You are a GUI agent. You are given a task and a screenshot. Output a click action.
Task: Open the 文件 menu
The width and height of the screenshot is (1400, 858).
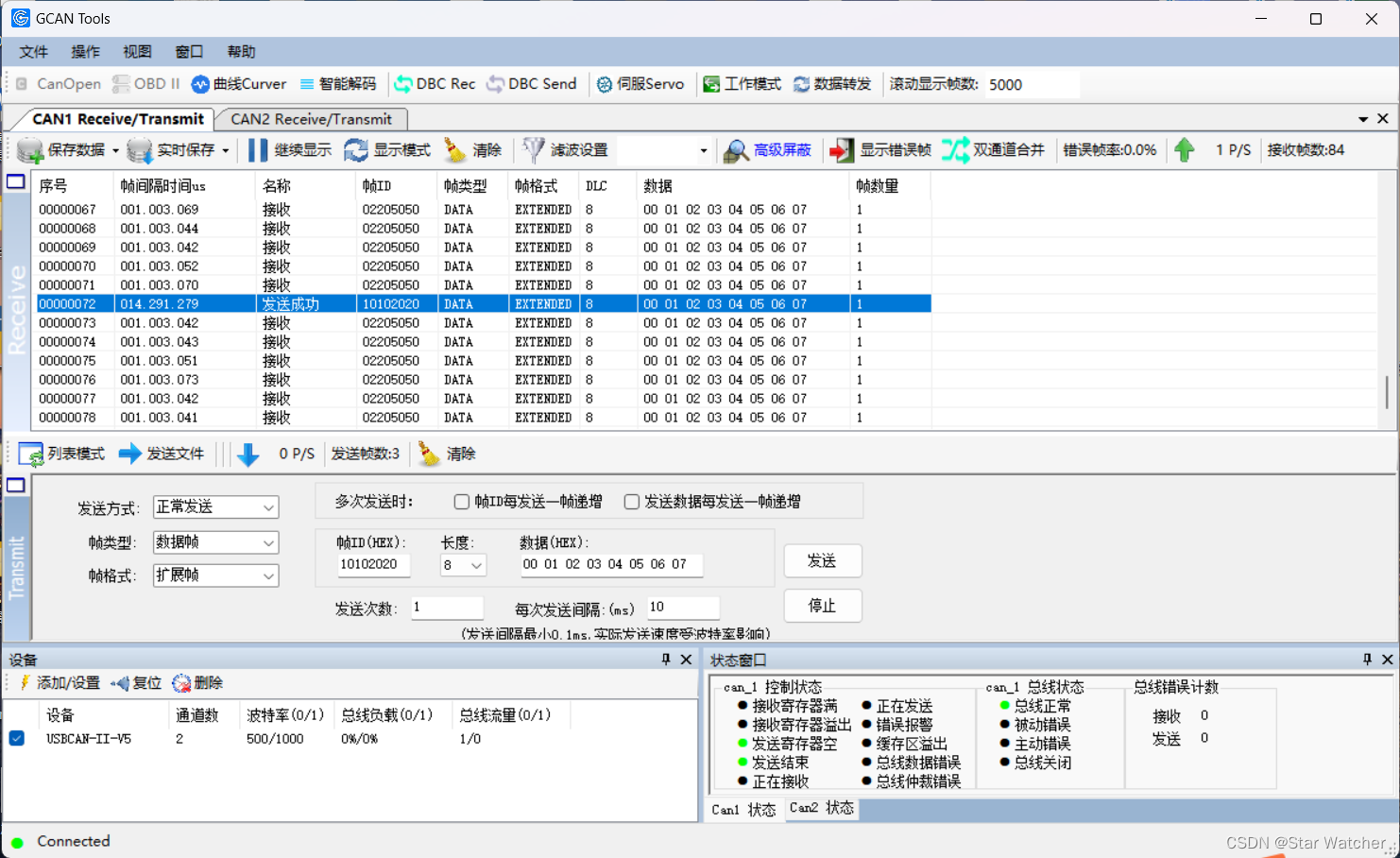pos(33,52)
